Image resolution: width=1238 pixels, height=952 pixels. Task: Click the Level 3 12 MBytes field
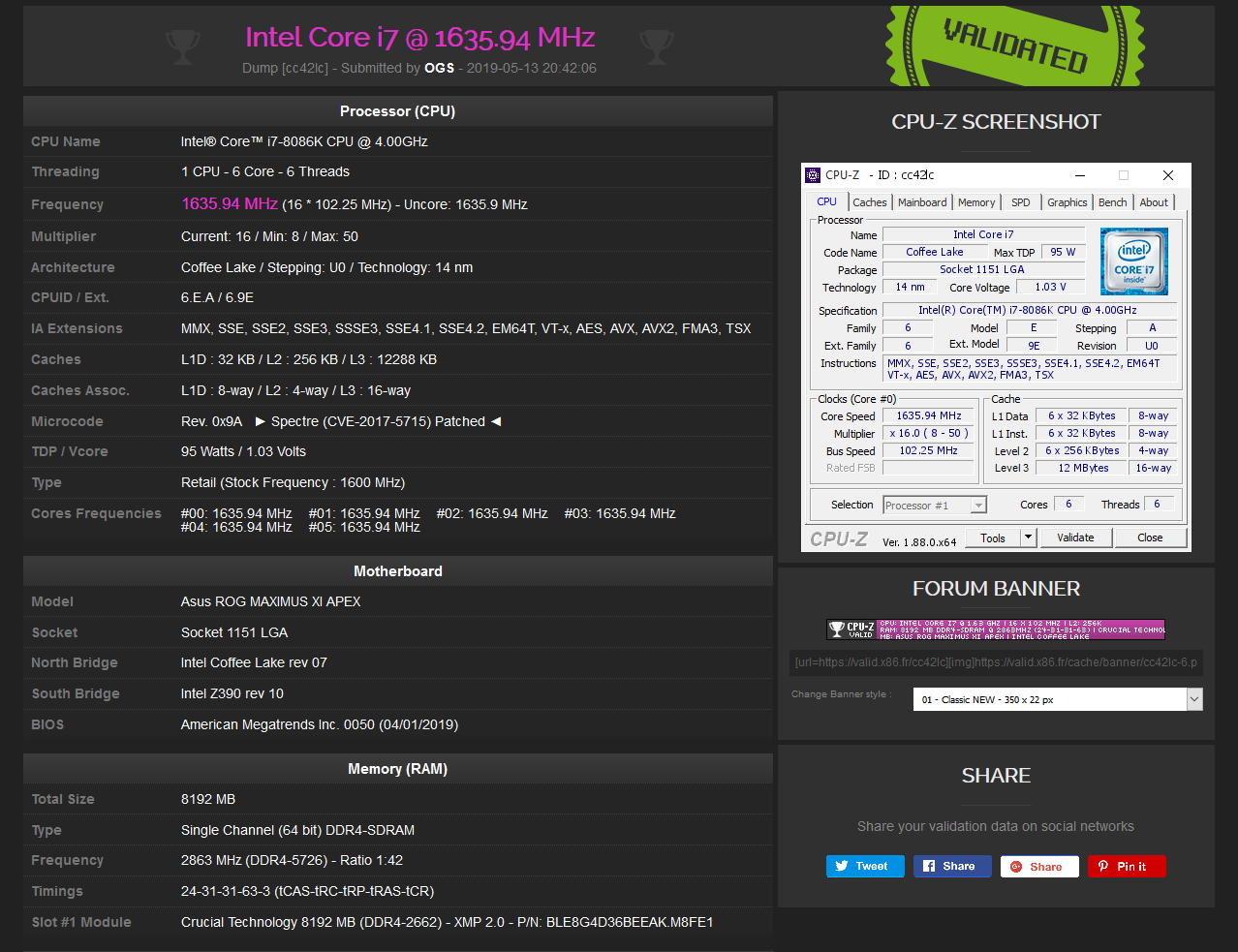[x=1083, y=468]
